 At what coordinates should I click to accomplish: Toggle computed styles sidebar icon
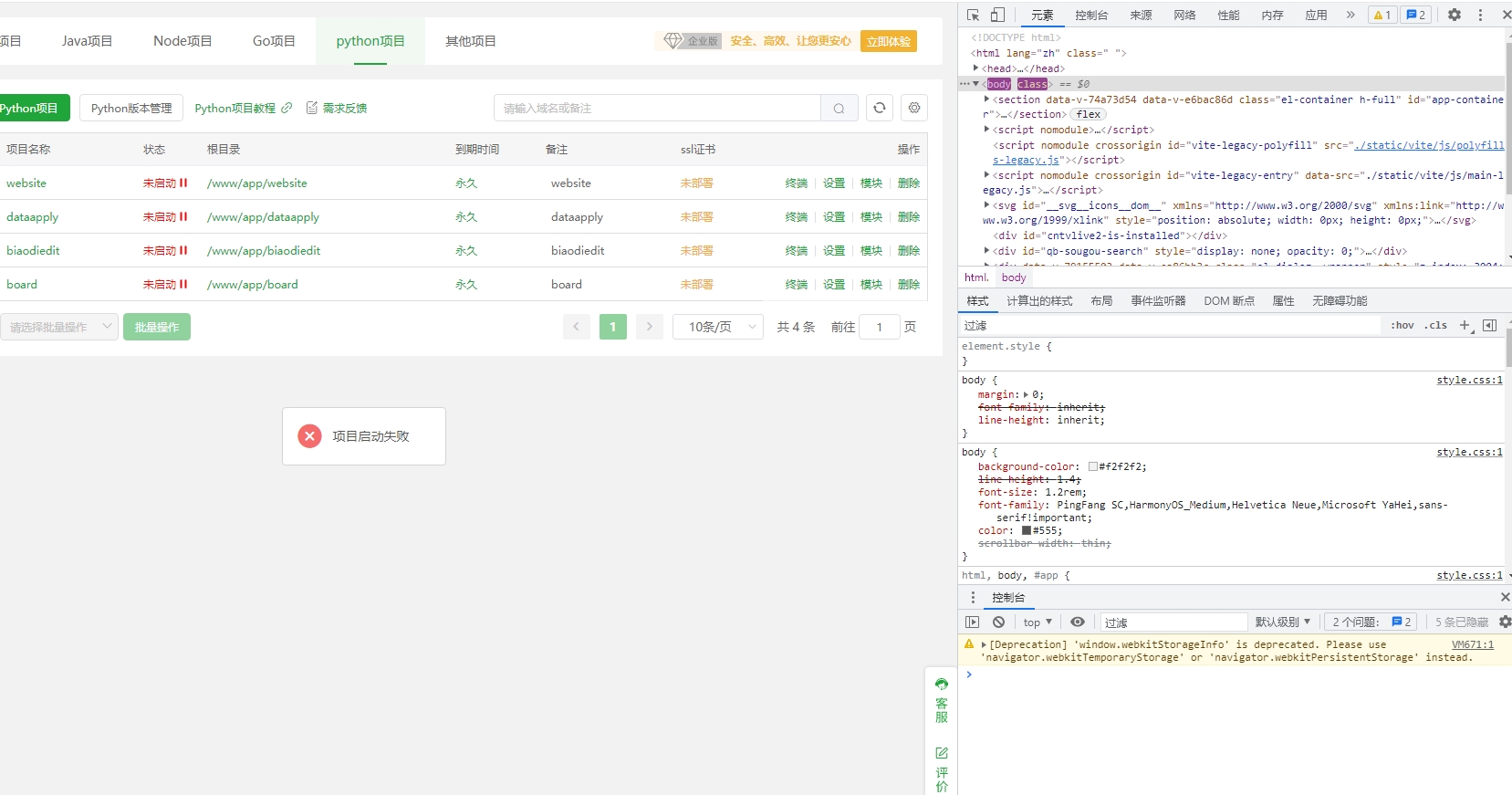point(1490,325)
